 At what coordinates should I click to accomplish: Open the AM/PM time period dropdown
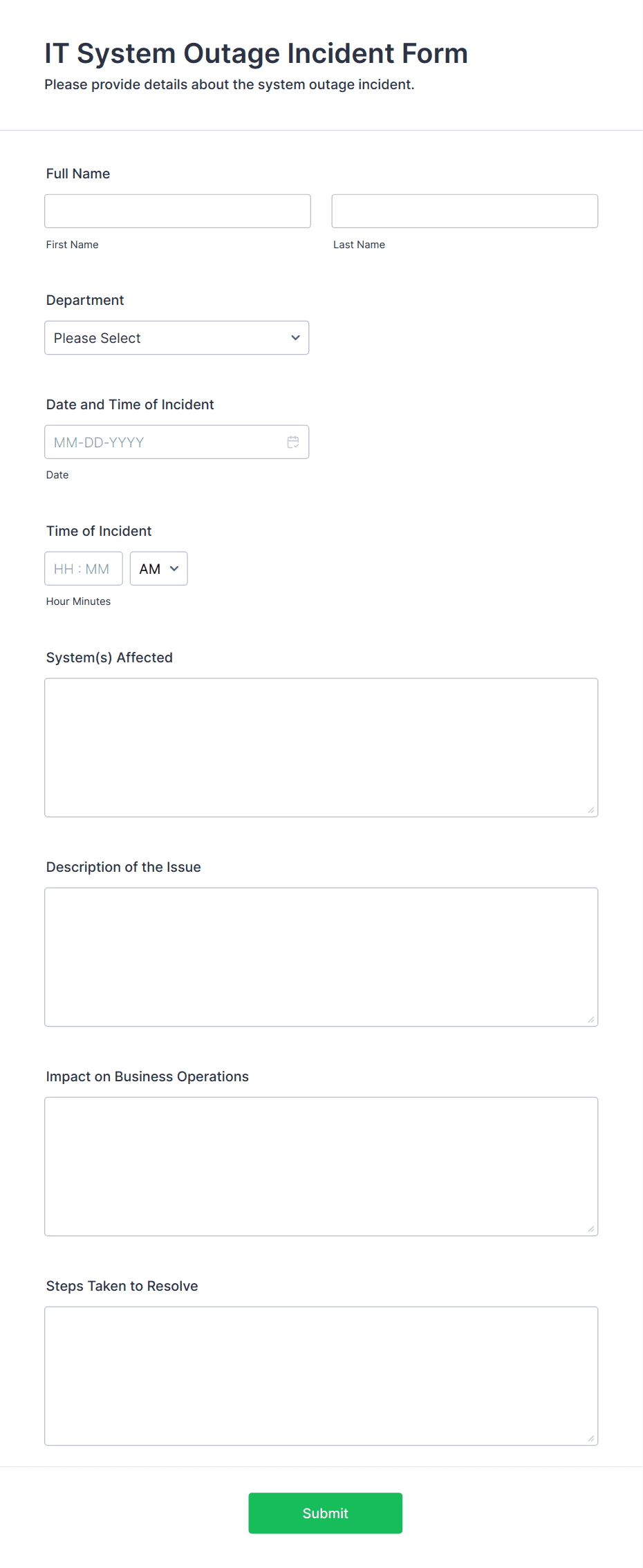158,568
